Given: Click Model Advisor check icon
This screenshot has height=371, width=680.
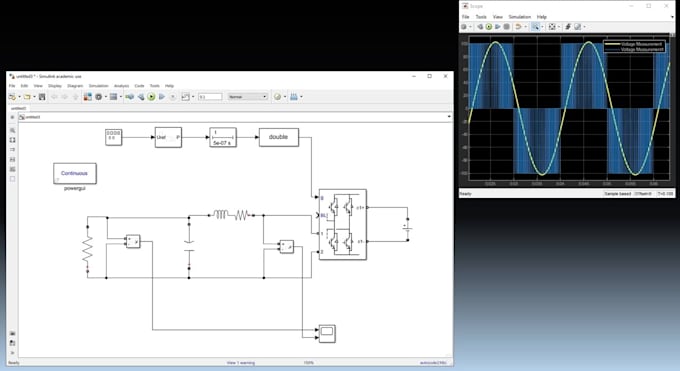Looking at the screenshot, I should point(278,97).
